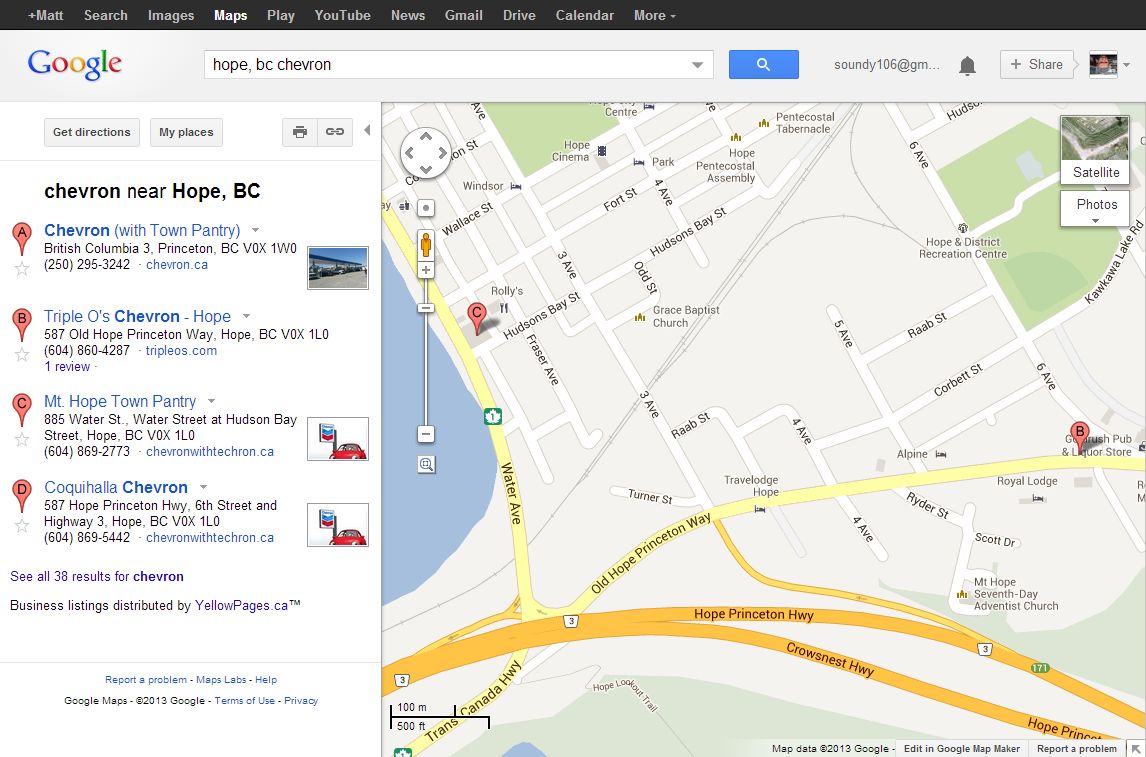Pick up the Street View pegman
This screenshot has width=1146, height=757.
coord(426,244)
